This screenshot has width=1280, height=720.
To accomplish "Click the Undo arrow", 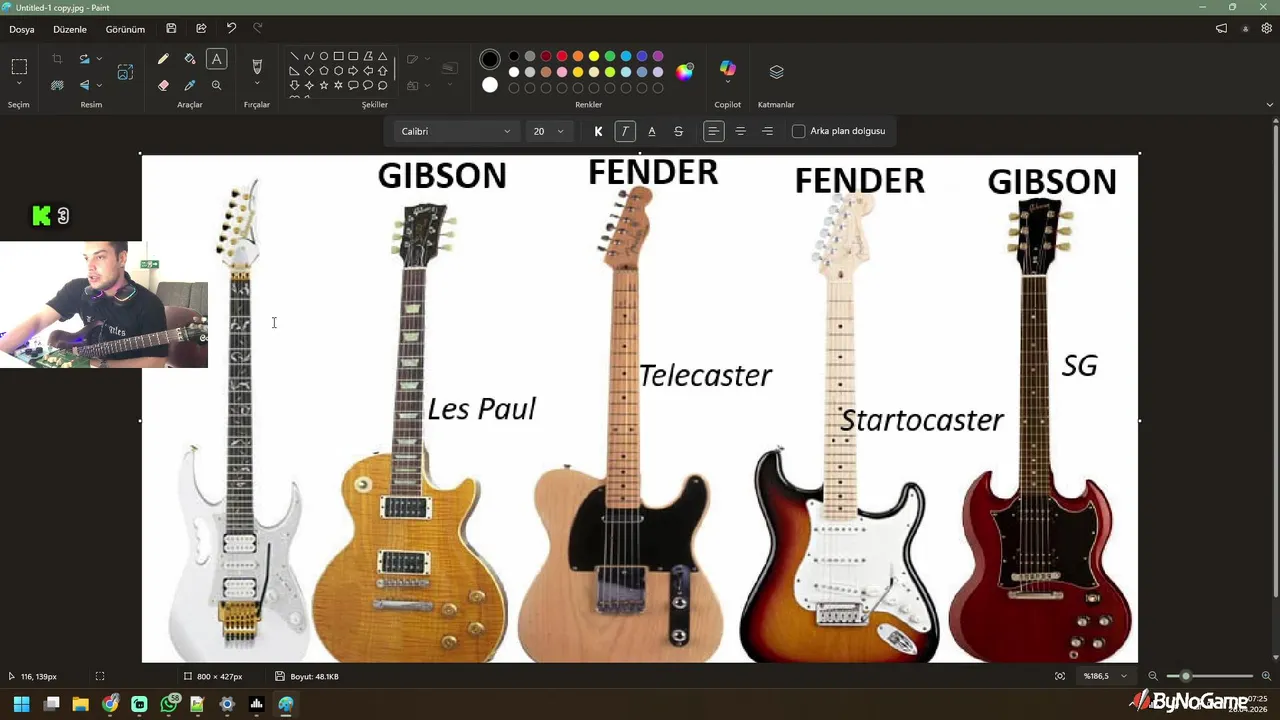I will coord(231,29).
